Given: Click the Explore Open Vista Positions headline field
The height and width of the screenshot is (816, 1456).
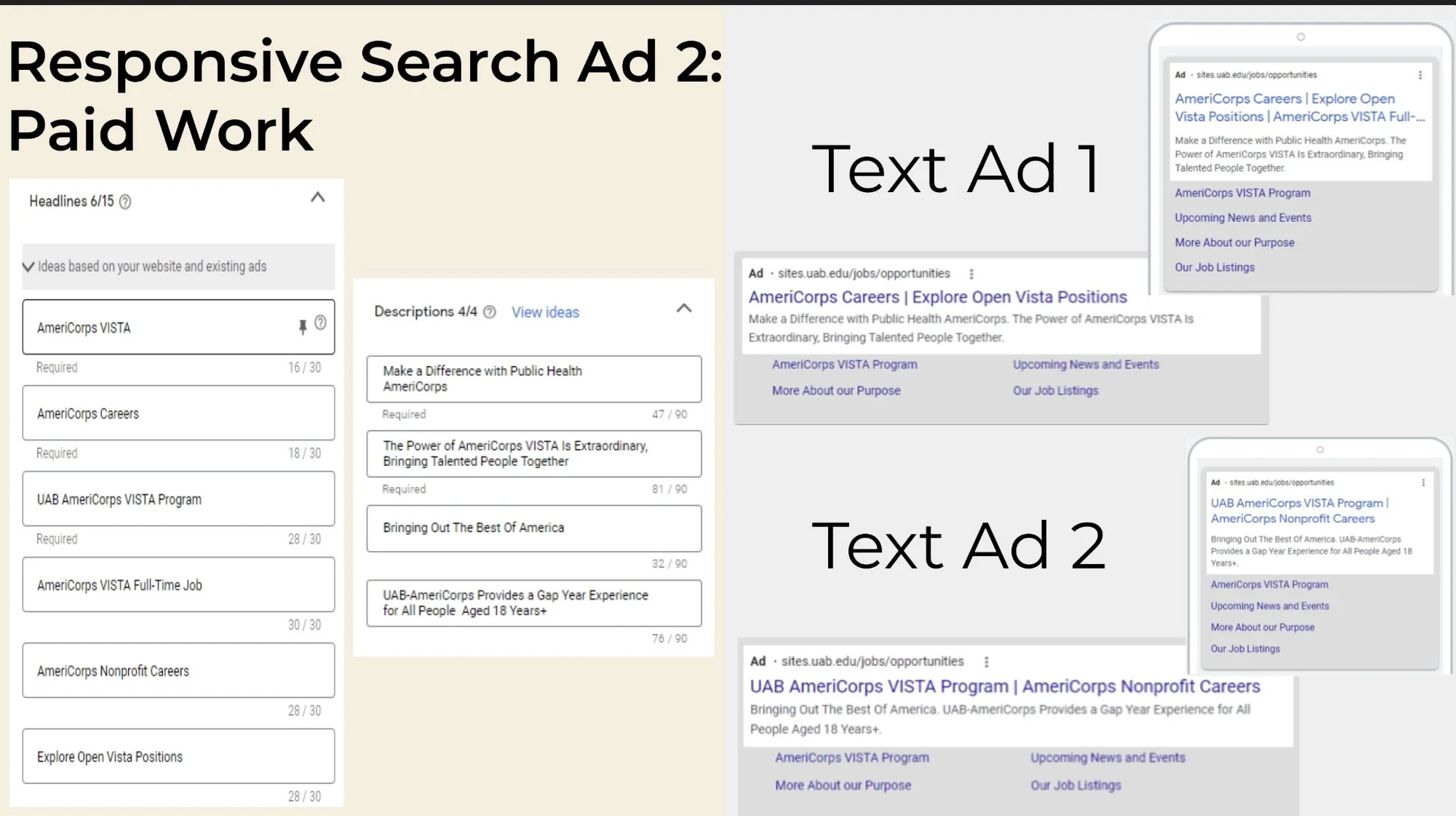Looking at the screenshot, I should (x=178, y=756).
